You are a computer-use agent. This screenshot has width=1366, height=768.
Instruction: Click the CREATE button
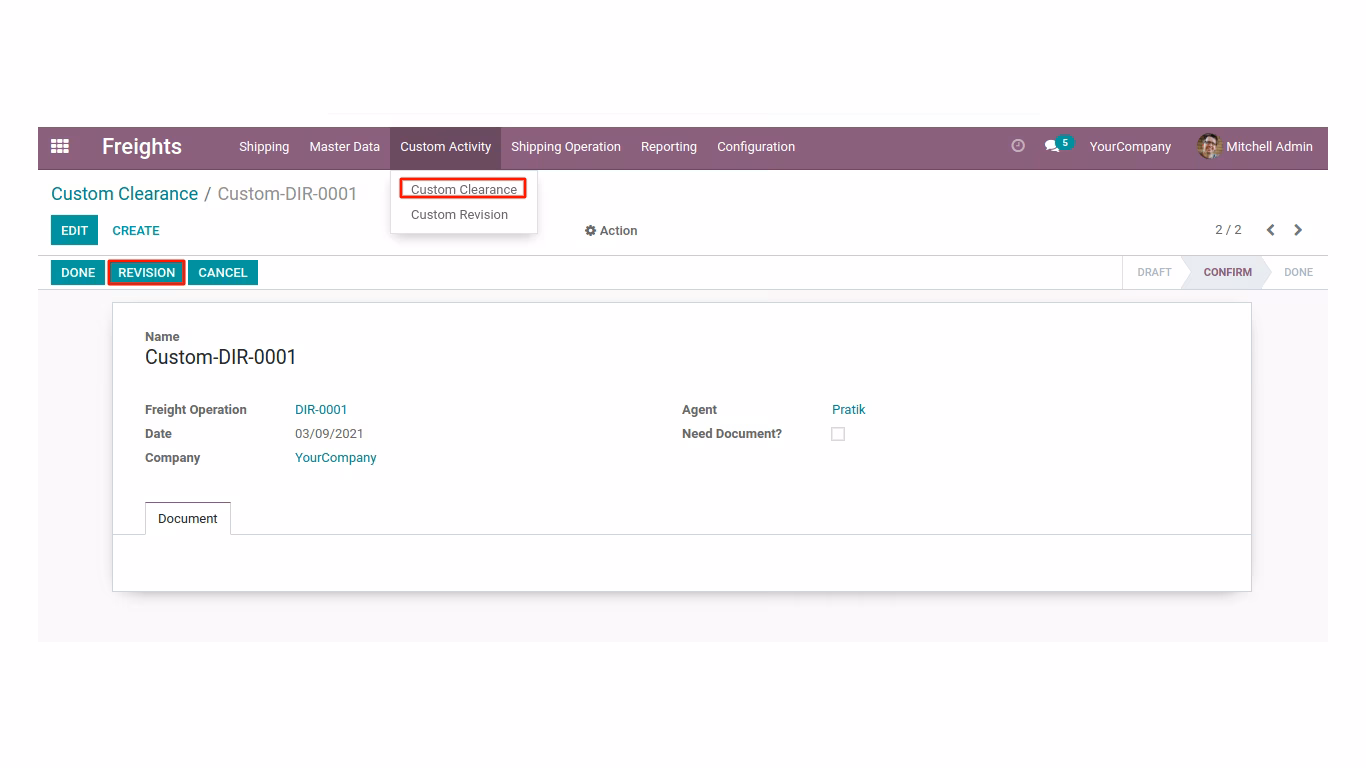(136, 230)
